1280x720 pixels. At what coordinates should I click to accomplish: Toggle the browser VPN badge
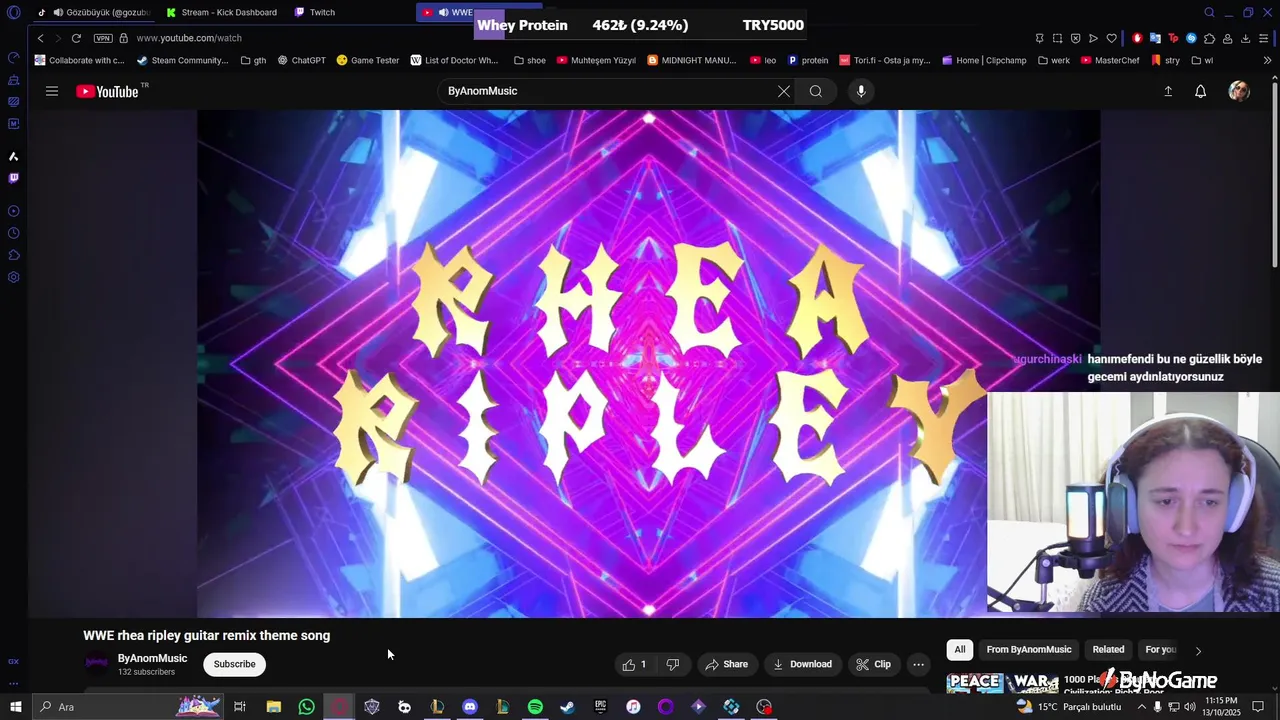(x=103, y=38)
